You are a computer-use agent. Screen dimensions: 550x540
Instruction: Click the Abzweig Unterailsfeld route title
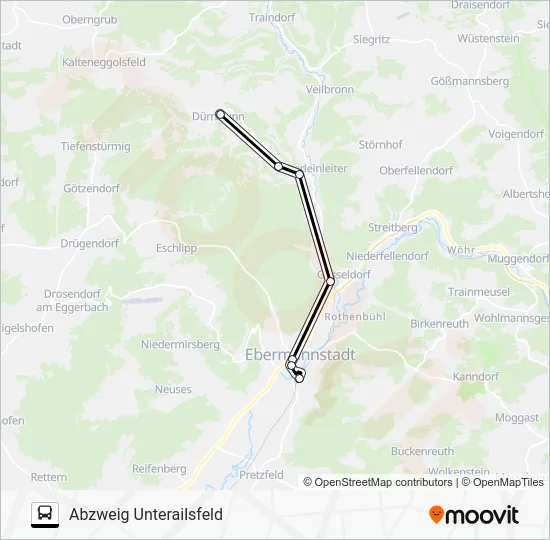[x=146, y=515]
